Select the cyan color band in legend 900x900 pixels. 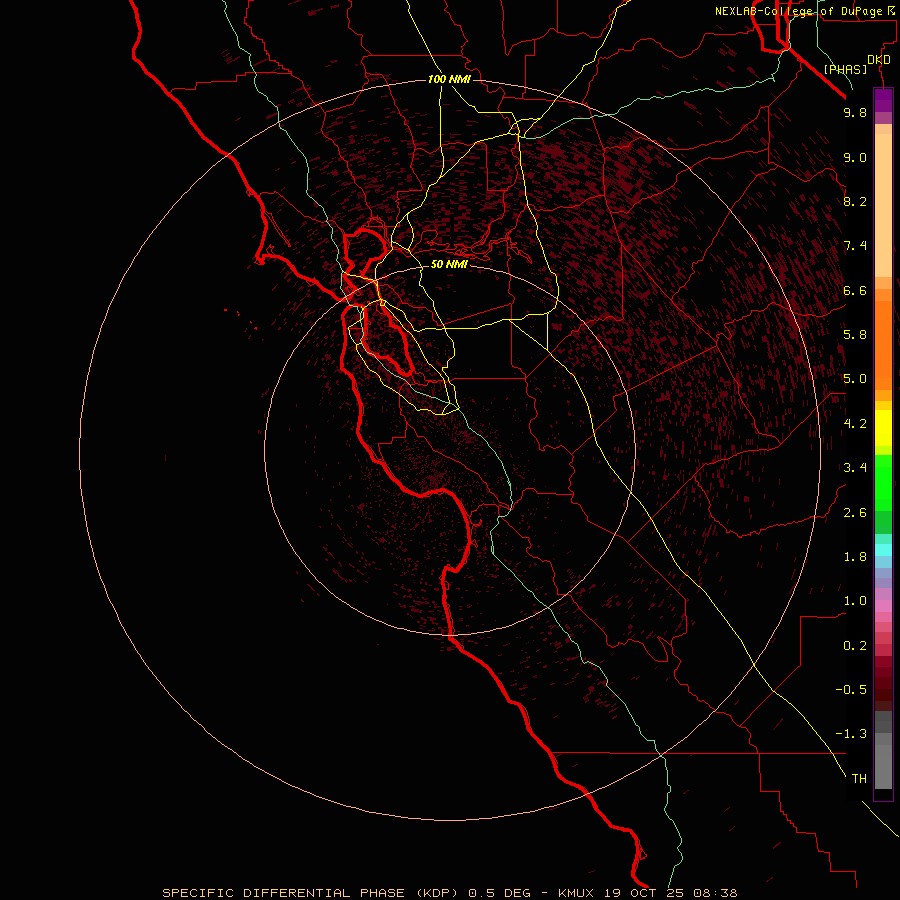tap(883, 549)
